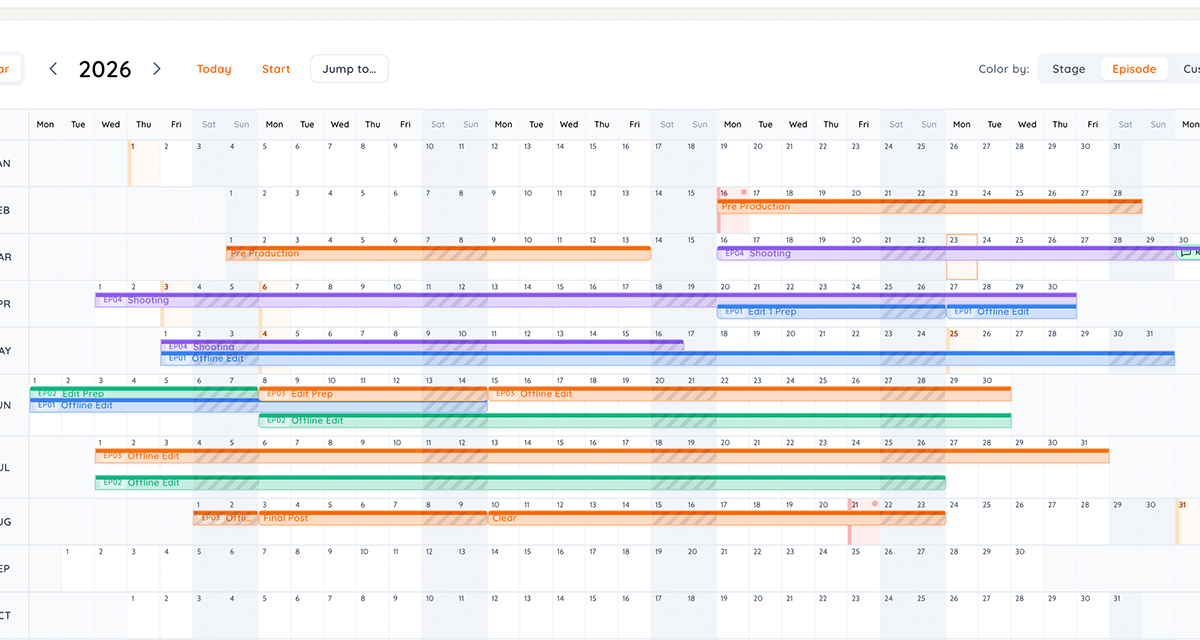1200x640 pixels.
Task: Select Episode in the Color by switcher
Action: pyautogui.click(x=1134, y=69)
